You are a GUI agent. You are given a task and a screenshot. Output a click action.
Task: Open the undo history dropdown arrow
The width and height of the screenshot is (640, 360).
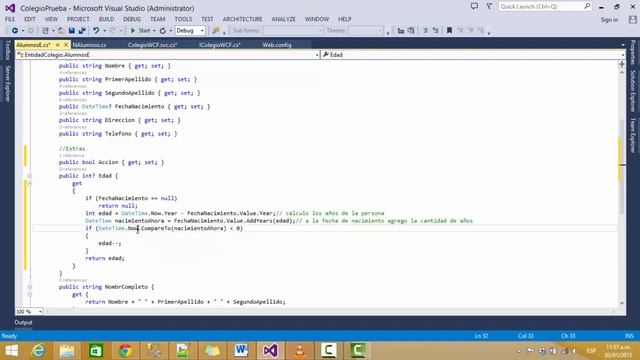pos(104,31)
